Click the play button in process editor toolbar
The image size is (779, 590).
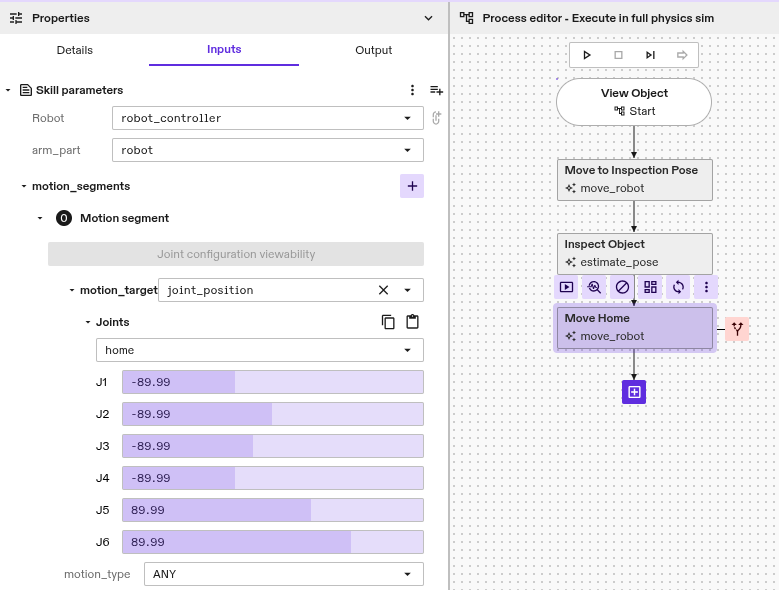[587, 55]
